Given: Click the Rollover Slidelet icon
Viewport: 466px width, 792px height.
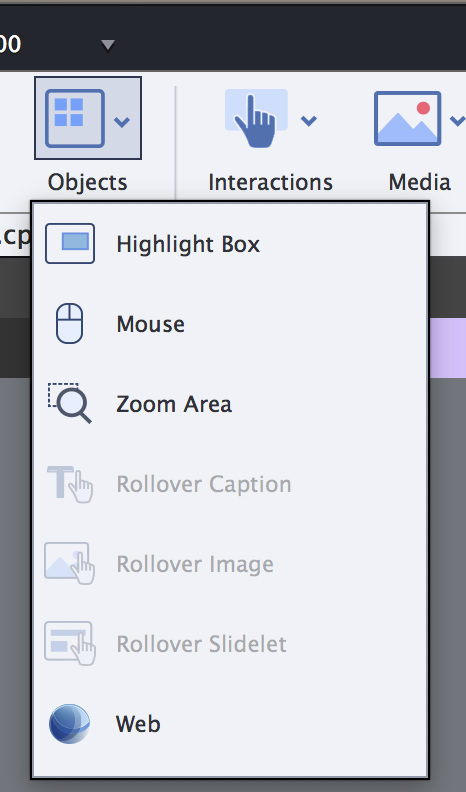Looking at the screenshot, I should (70, 644).
